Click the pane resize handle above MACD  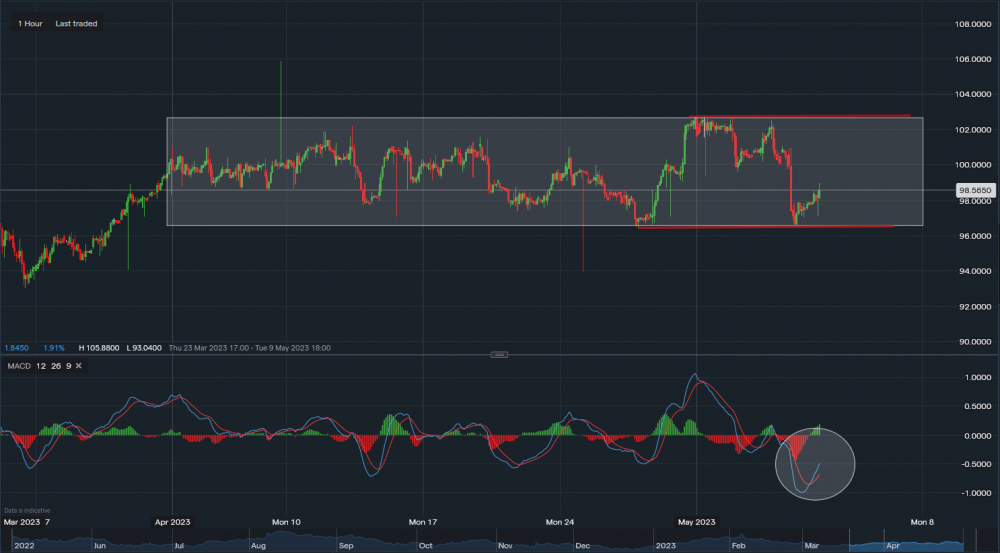pyautogui.click(x=500, y=354)
